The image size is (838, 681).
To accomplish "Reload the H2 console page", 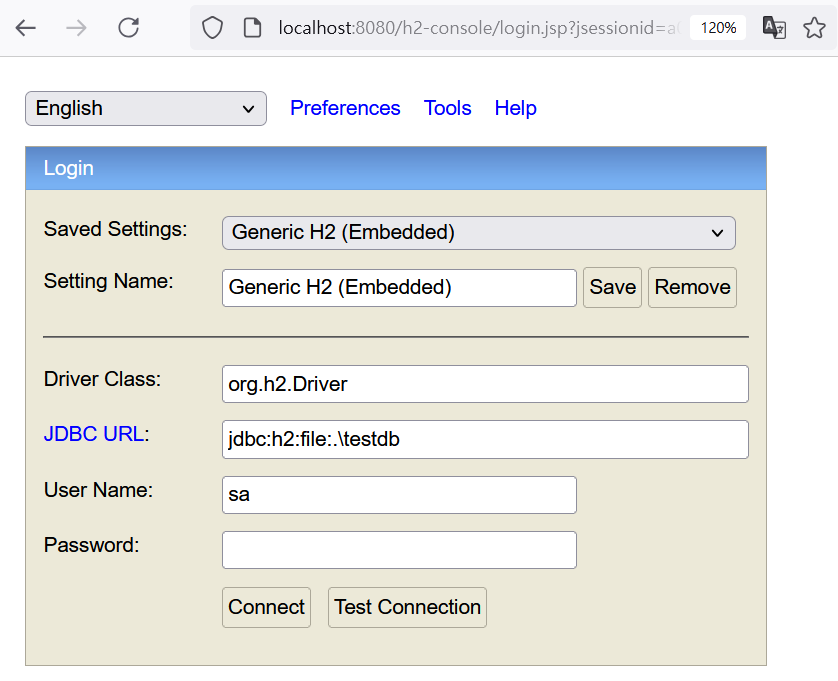I will pos(128,28).
